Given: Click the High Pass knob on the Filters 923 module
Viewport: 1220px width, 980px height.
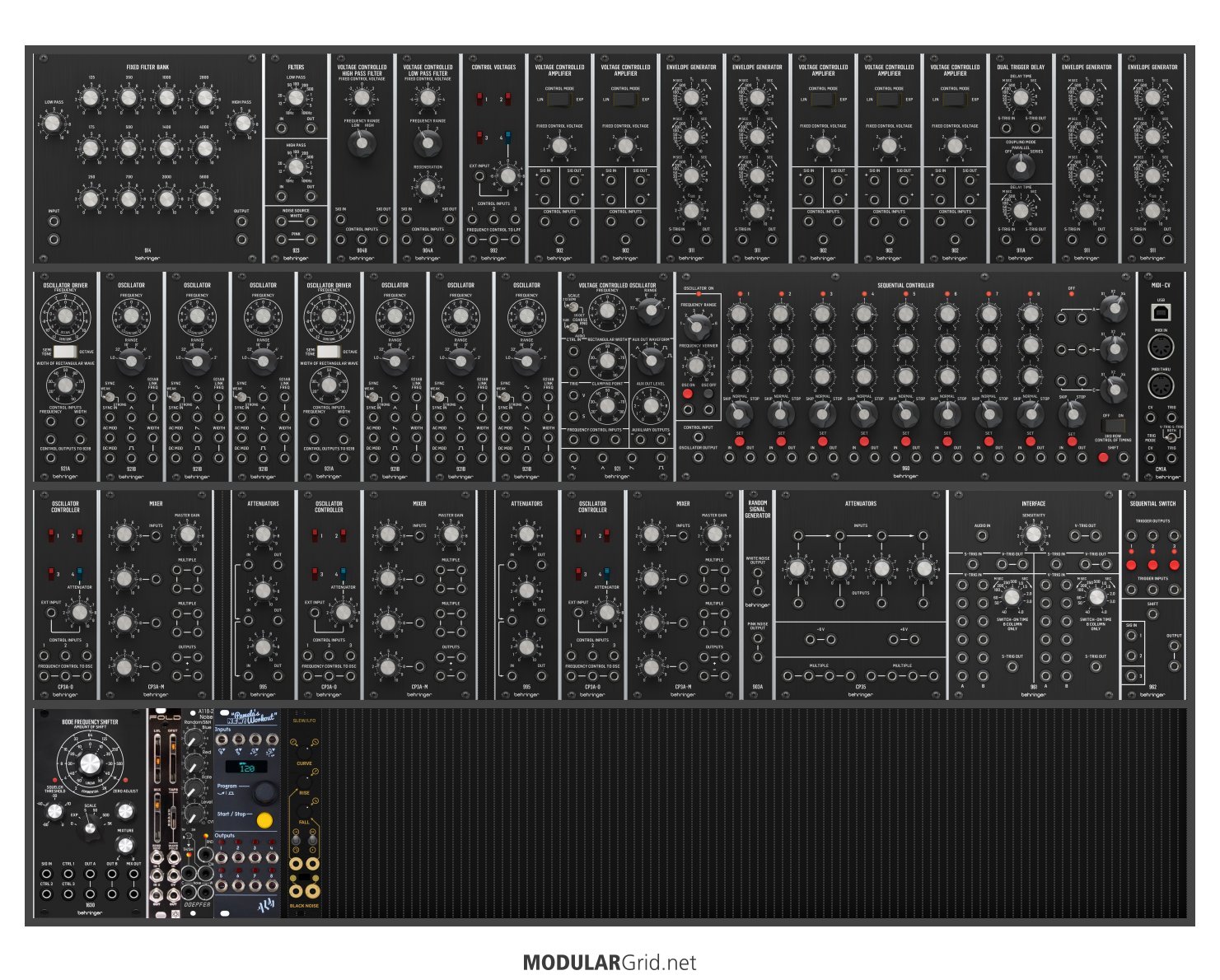Looking at the screenshot, I should (296, 167).
